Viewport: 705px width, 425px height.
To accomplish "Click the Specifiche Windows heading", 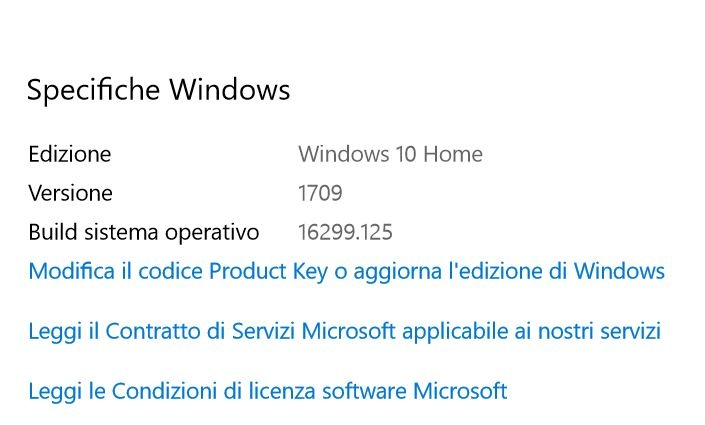I will coord(158,90).
